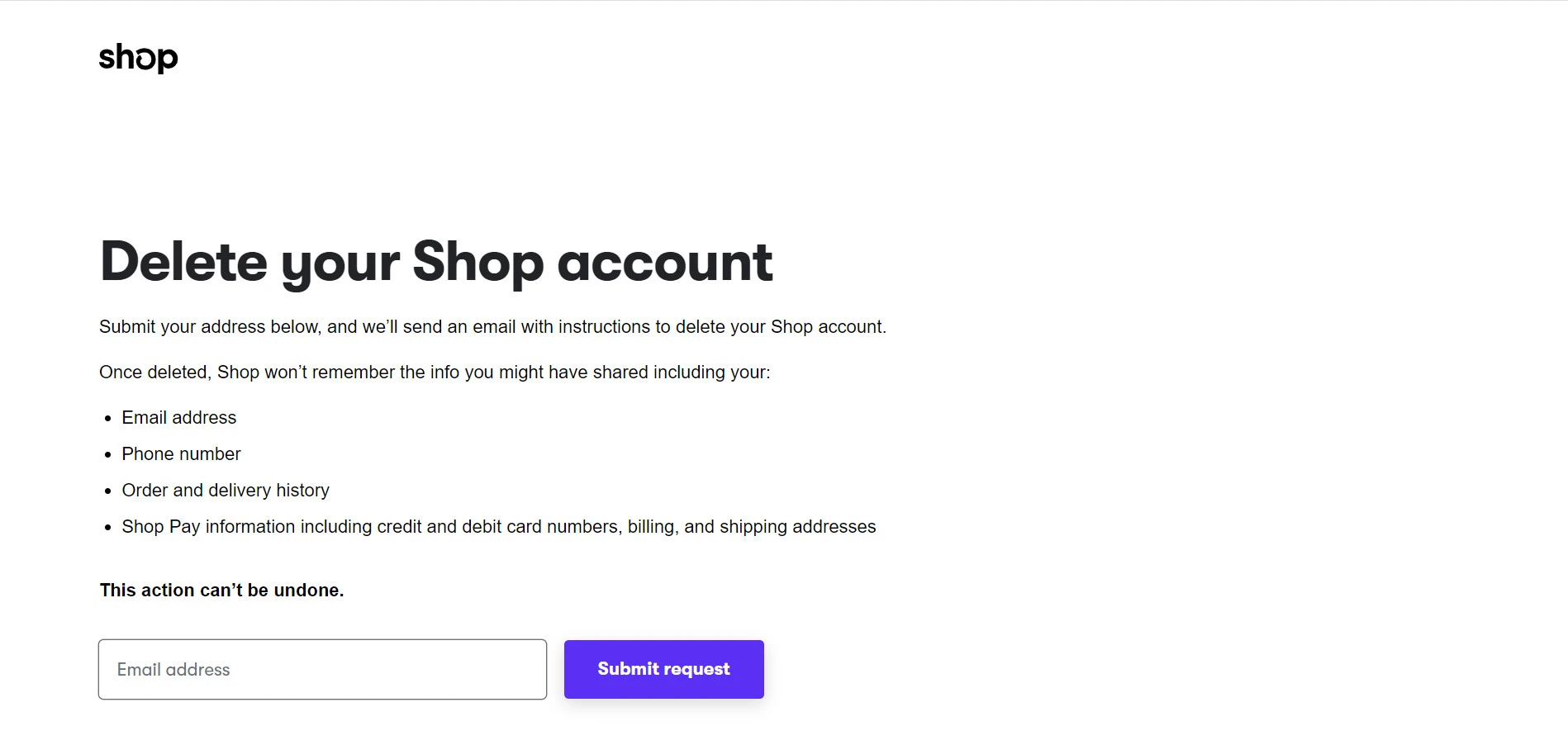Click the word "Delete" in the heading
The image size is (1568, 745).
(183, 262)
